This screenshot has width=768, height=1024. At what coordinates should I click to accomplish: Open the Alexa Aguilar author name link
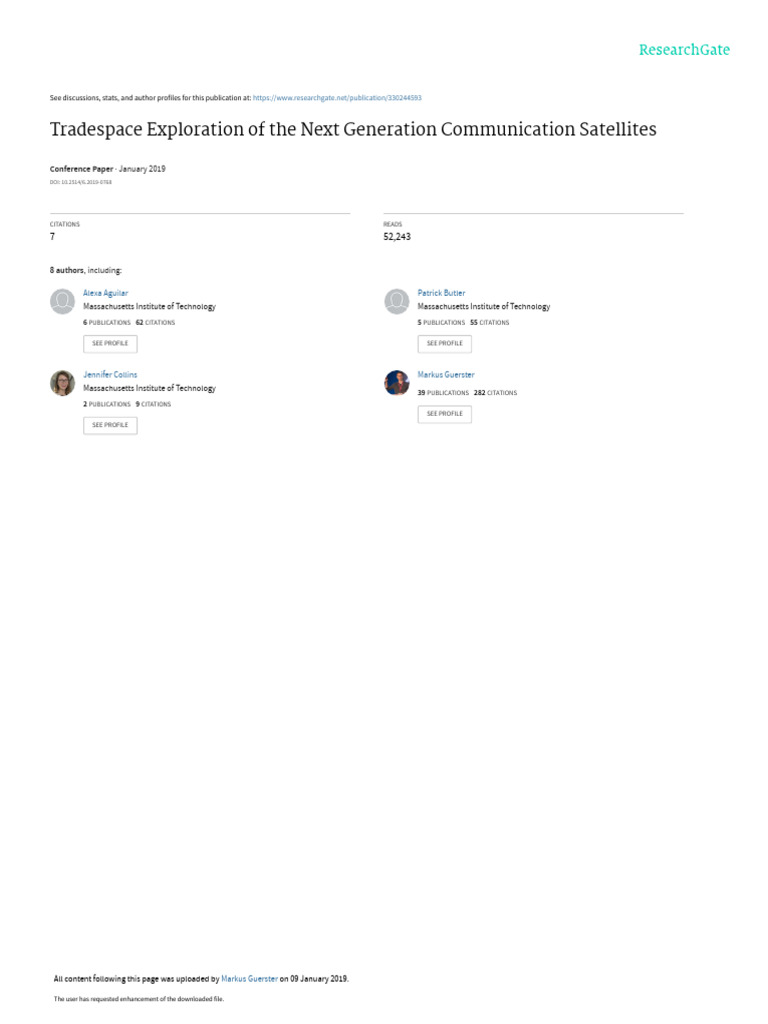[105, 293]
